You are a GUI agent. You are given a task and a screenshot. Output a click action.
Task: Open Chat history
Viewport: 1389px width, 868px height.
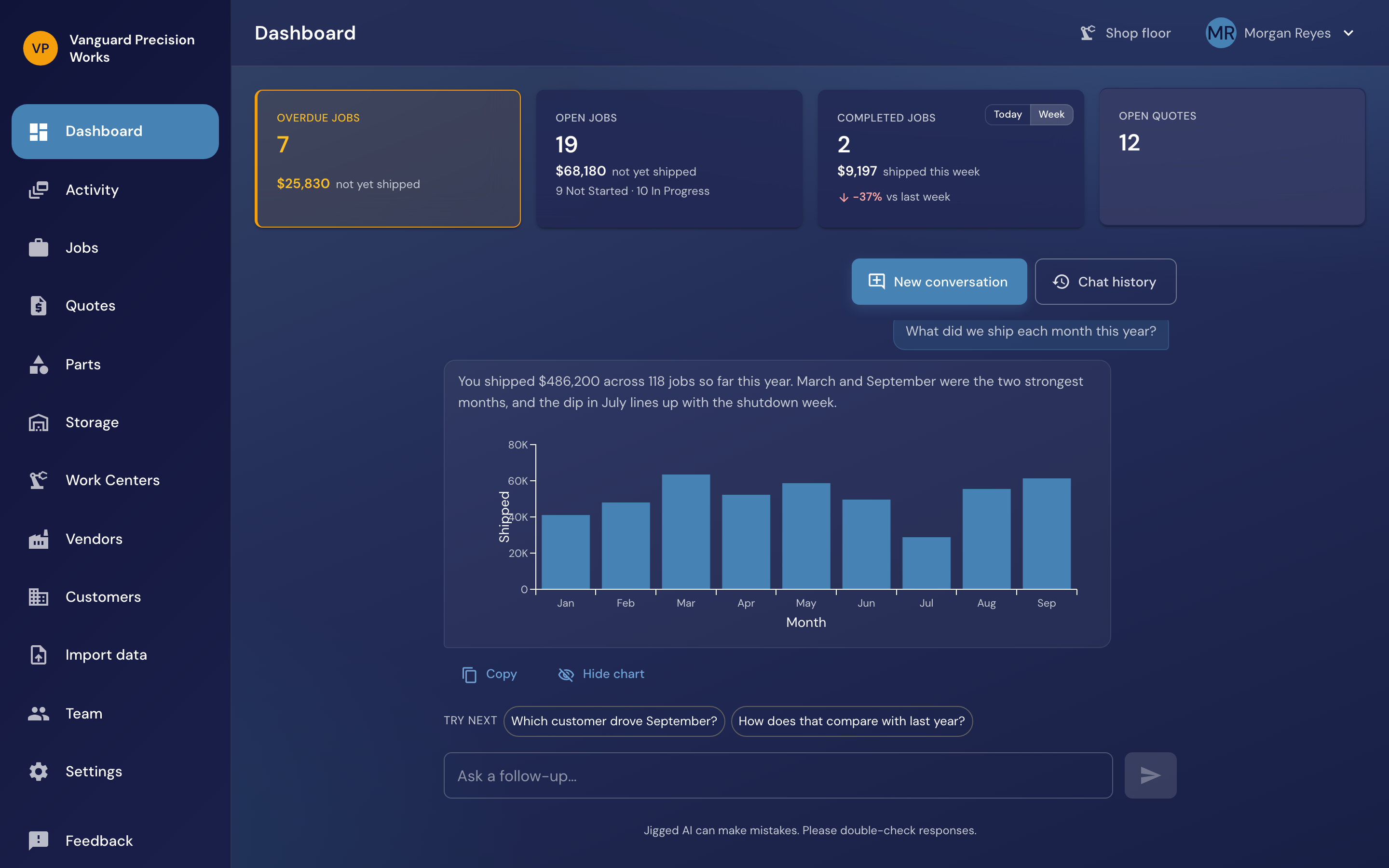(x=1105, y=282)
